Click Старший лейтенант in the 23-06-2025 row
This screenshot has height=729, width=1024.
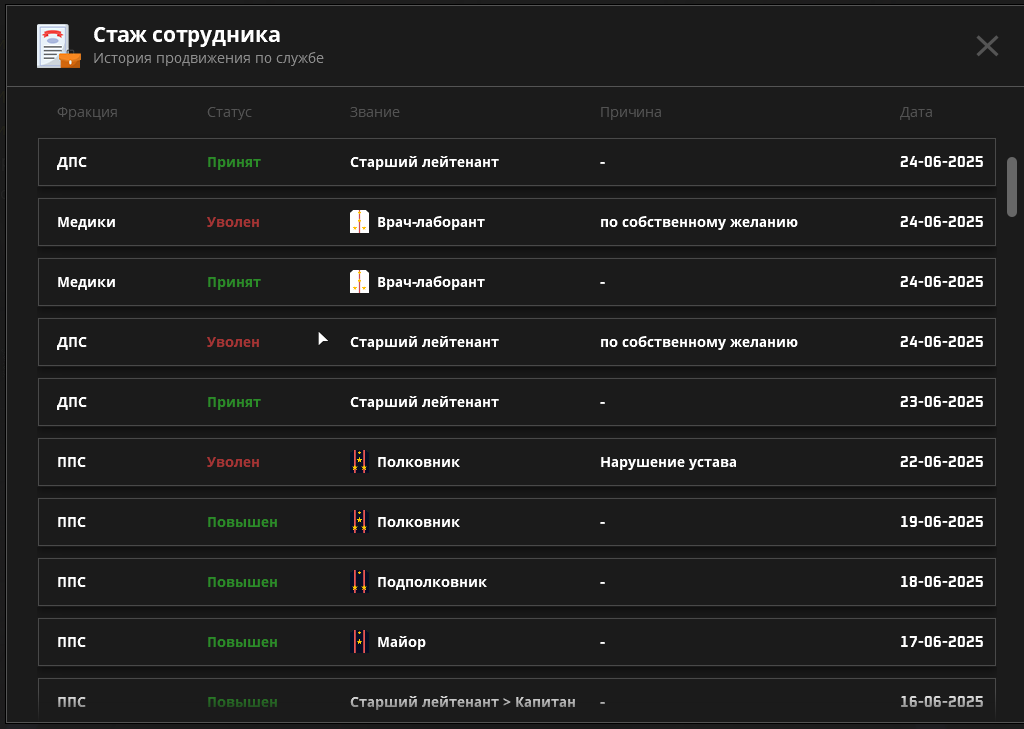click(424, 402)
